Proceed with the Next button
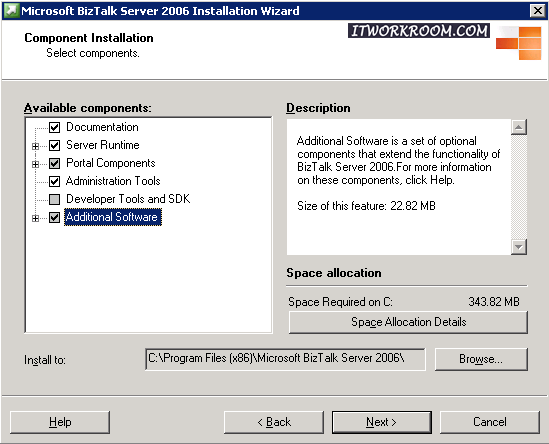Image resolution: width=549 pixels, height=444 pixels. (382, 422)
